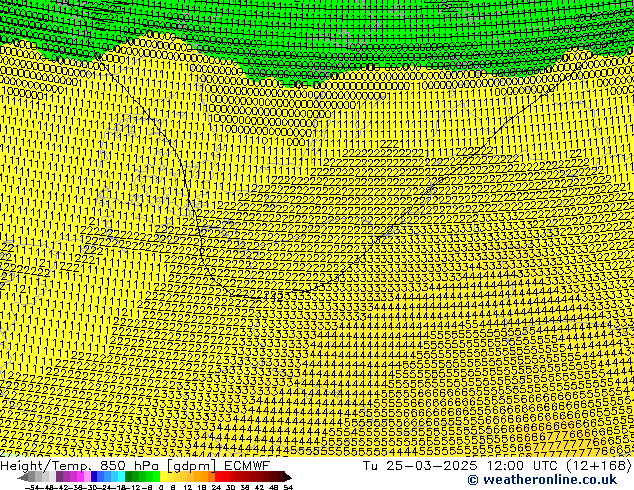This screenshot has height=490, width=634.
Task: Click the '24' label under the color scale
Action: [216, 488]
